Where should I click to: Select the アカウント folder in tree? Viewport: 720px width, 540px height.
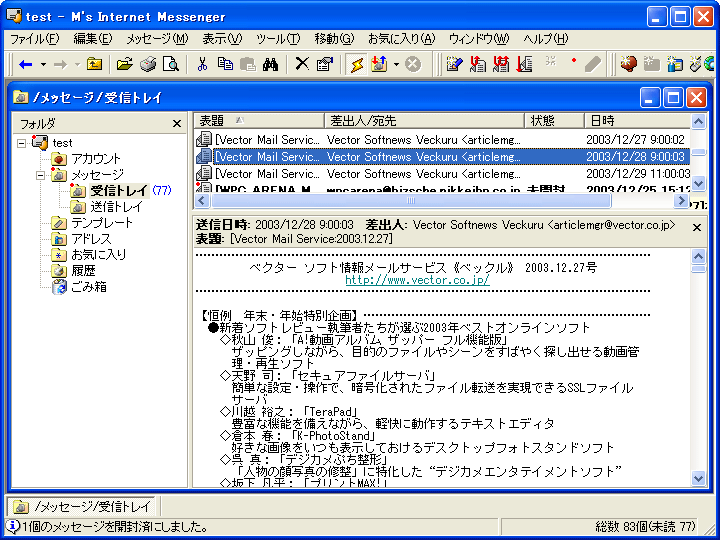(x=96, y=159)
